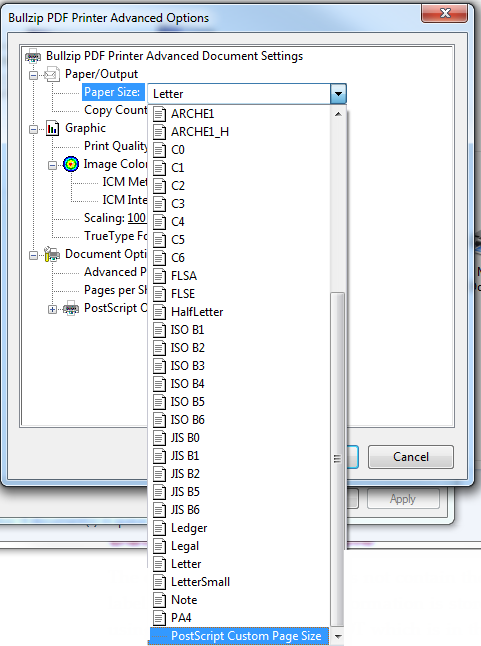Click the page icon next to HalfLetter
This screenshot has height=646, width=481.
pyautogui.click(x=159, y=312)
